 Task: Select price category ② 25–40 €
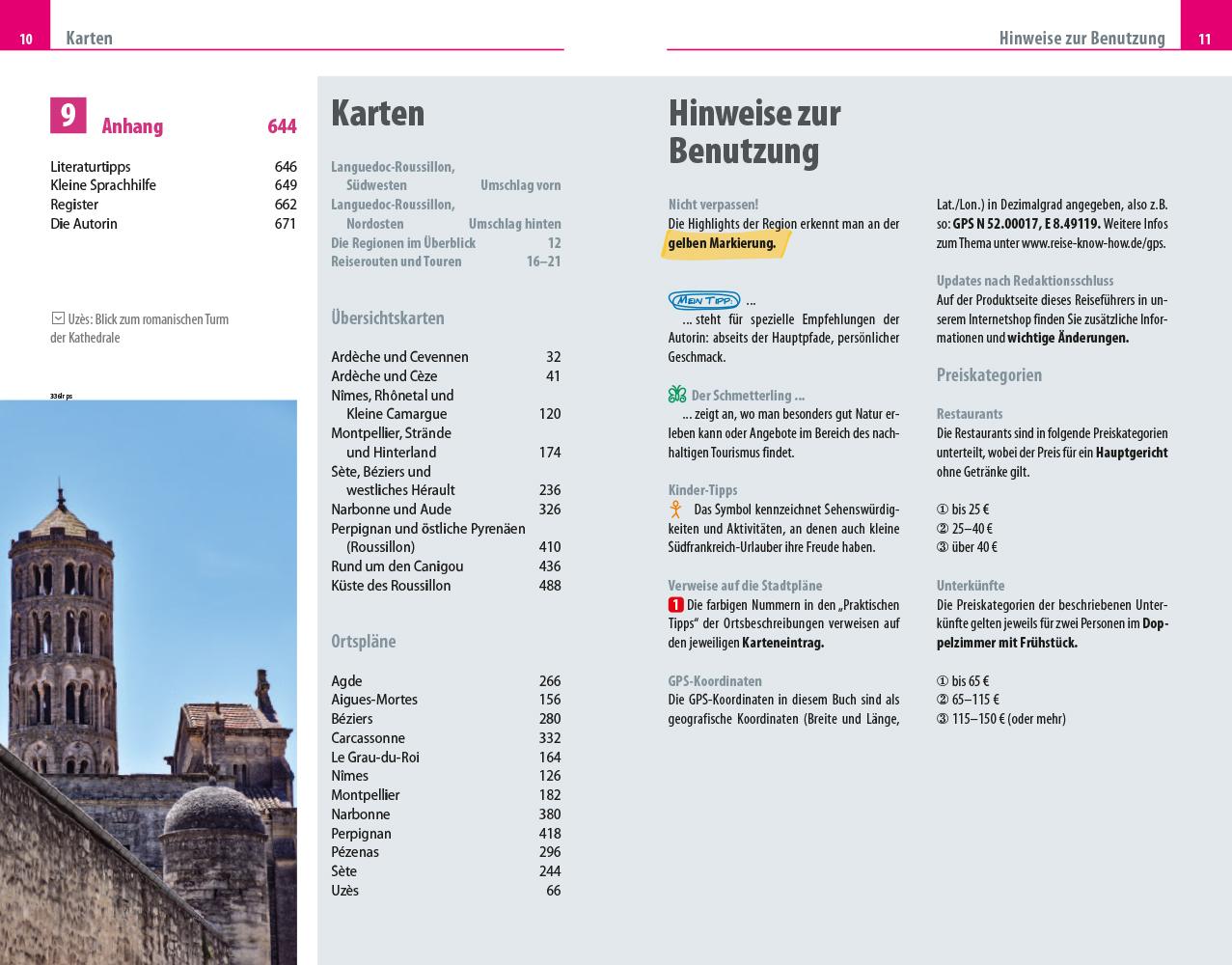pyautogui.click(x=965, y=529)
